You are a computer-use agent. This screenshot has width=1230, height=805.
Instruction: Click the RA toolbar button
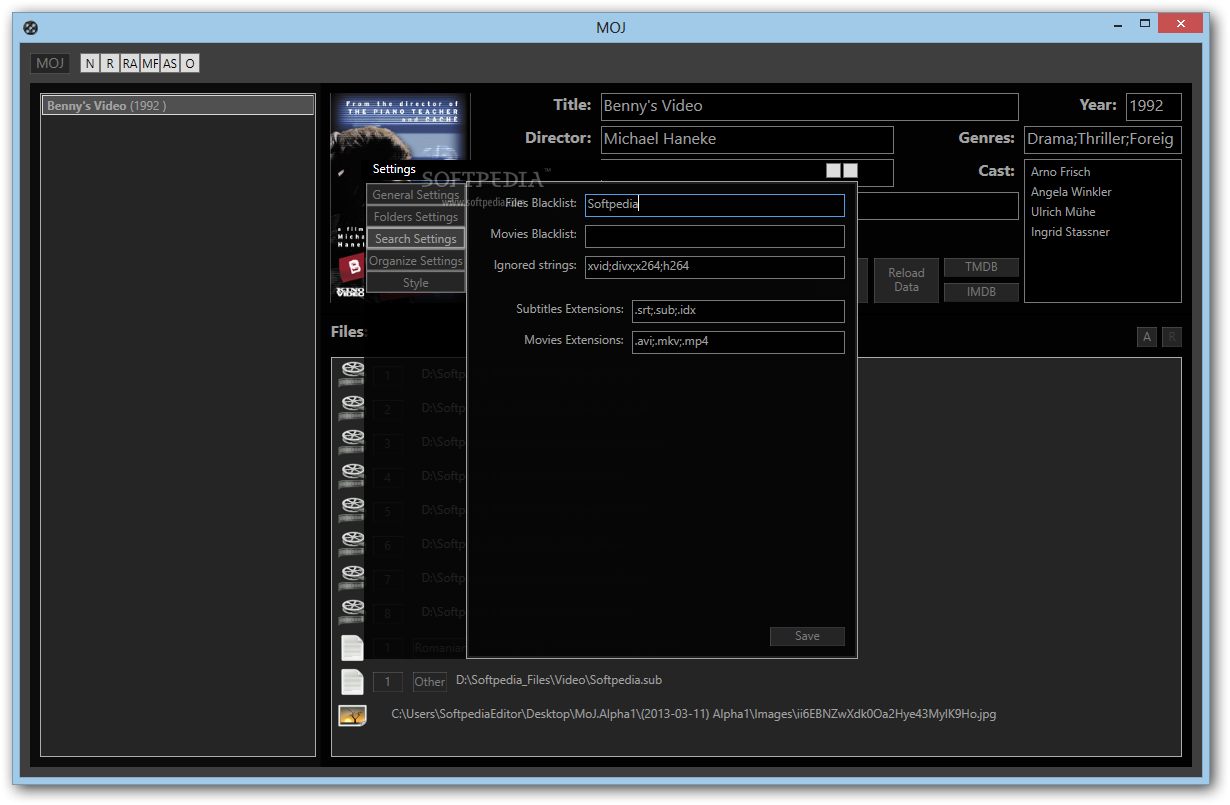[x=130, y=63]
